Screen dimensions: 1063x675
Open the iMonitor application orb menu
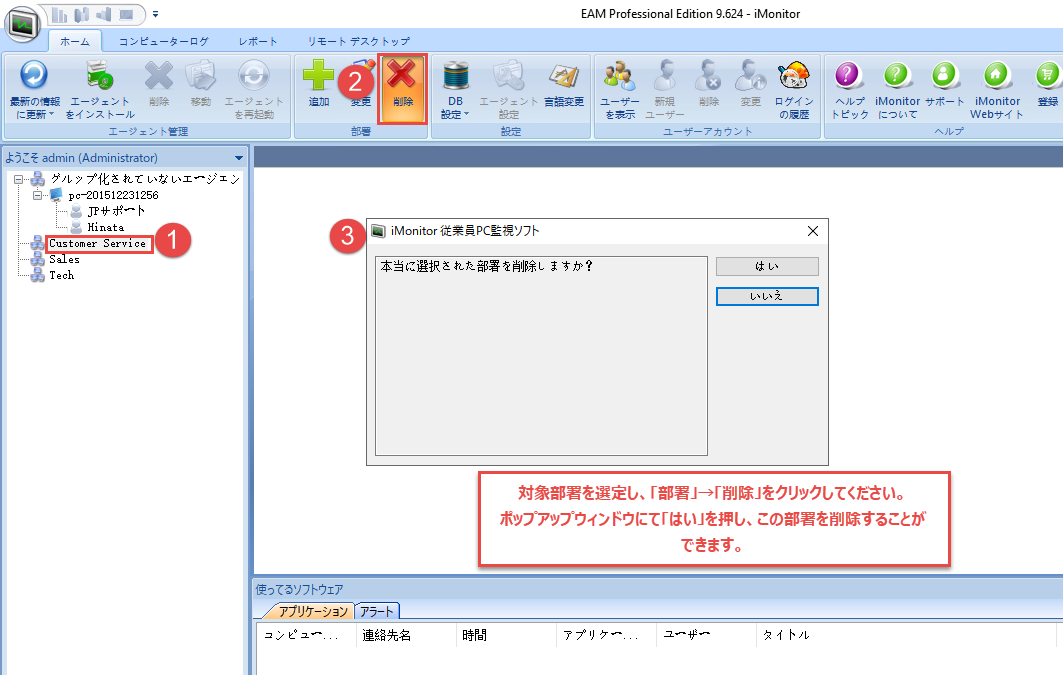(x=22, y=24)
